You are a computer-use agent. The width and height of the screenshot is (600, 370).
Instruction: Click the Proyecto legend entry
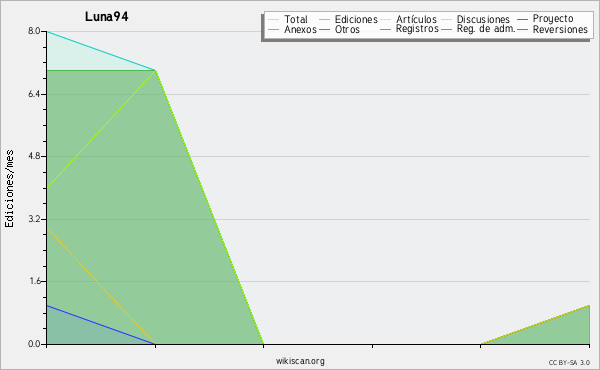point(545,19)
